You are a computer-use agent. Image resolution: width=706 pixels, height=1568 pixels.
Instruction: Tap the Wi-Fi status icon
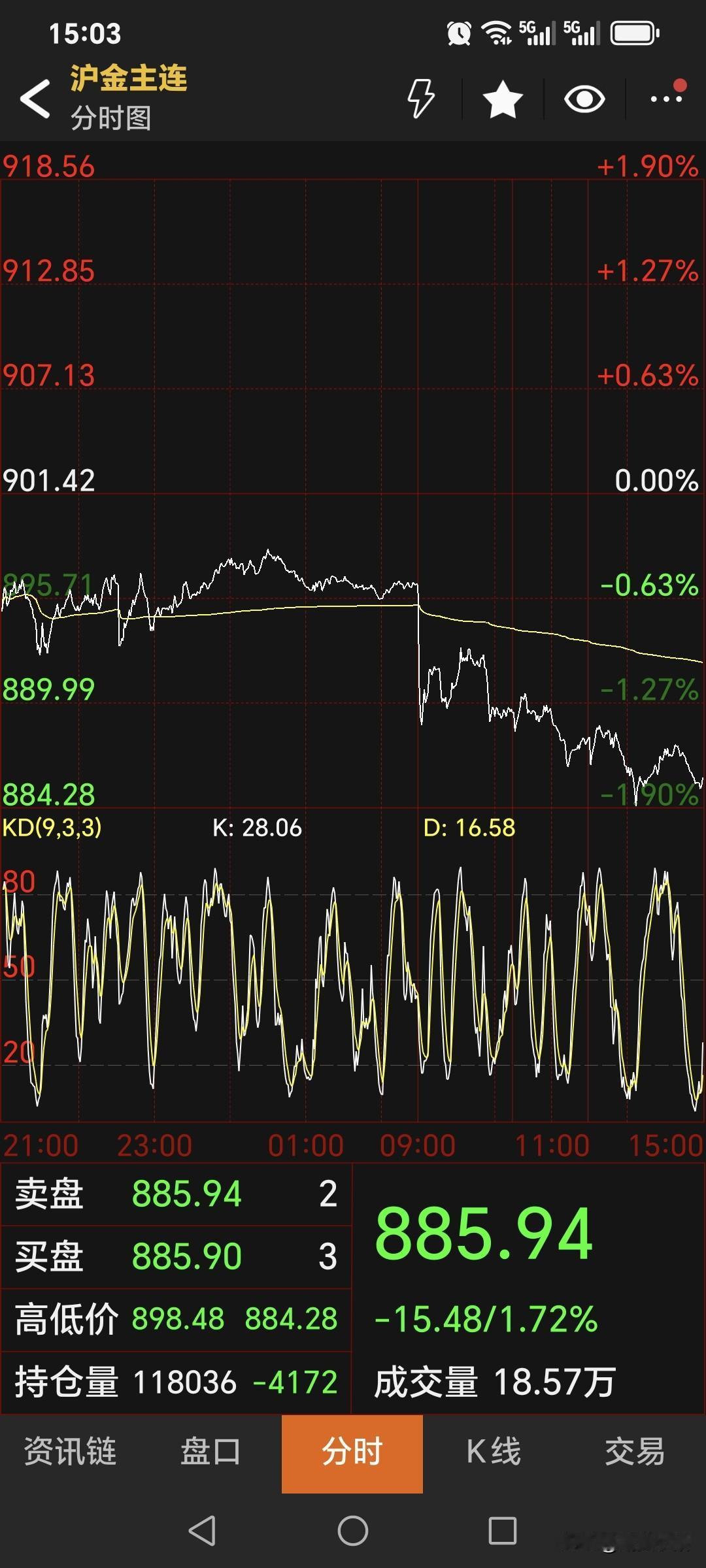(x=497, y=33)
